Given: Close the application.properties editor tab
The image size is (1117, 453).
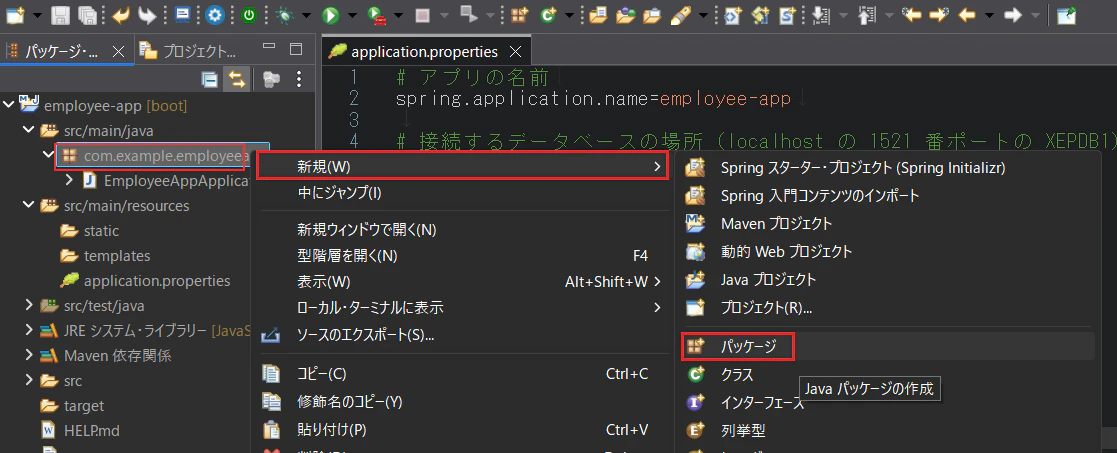Looking at the screenshot, I should coord(516,51).
